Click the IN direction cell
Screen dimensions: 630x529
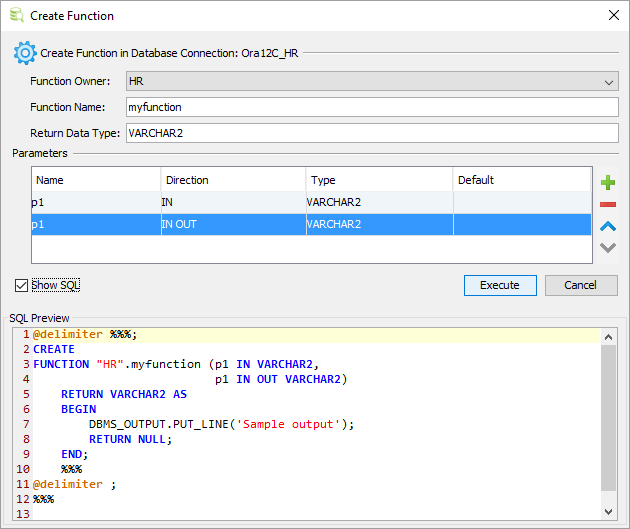233,202
